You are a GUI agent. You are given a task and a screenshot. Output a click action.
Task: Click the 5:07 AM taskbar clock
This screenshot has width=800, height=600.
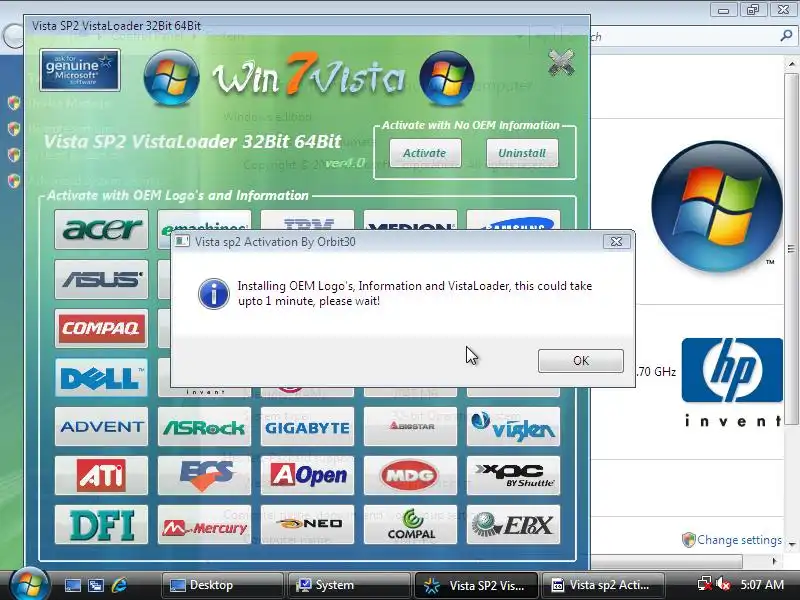pos(762,585)
